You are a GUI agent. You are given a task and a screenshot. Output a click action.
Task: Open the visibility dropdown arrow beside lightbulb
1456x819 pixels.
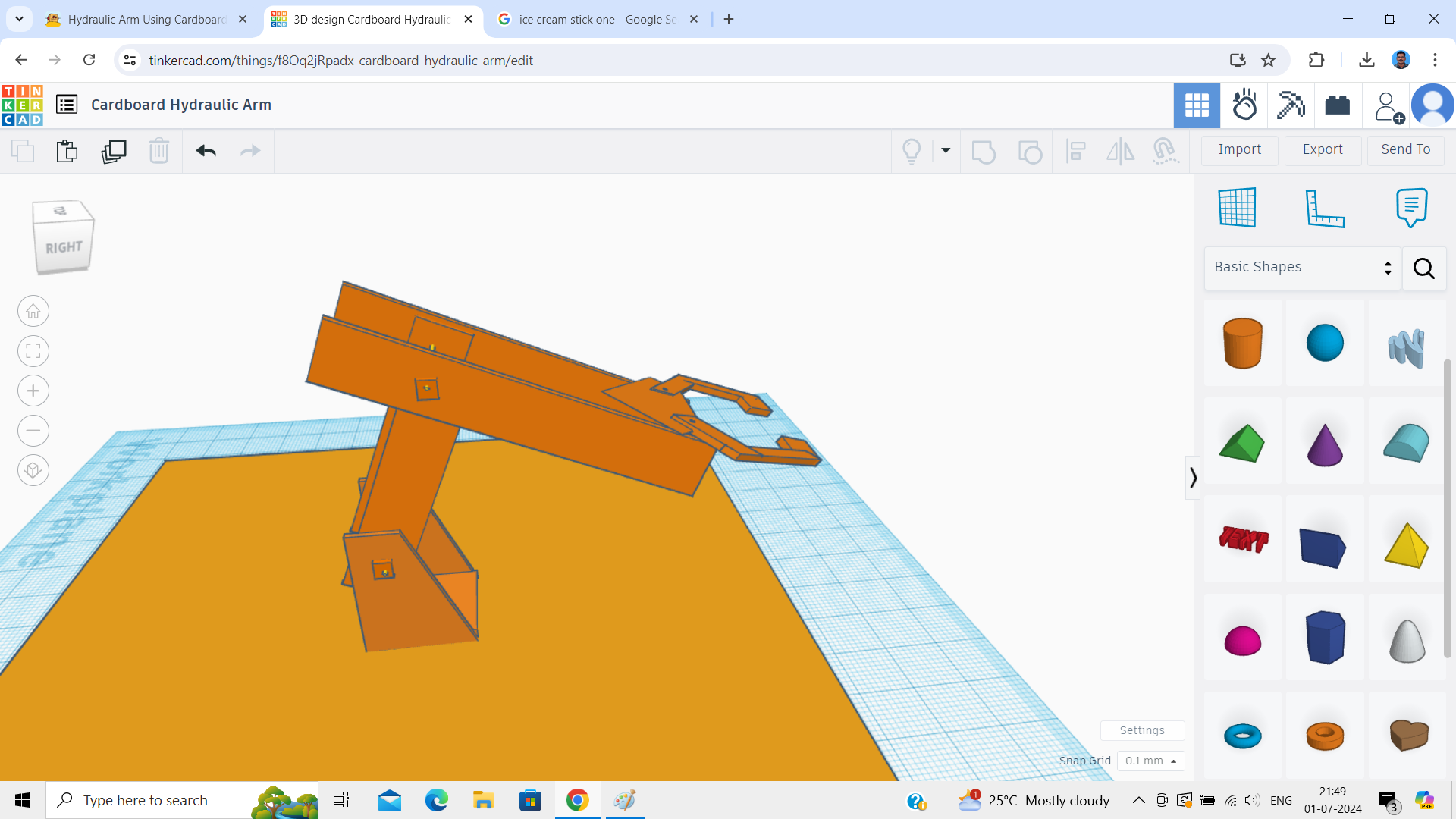946,150
